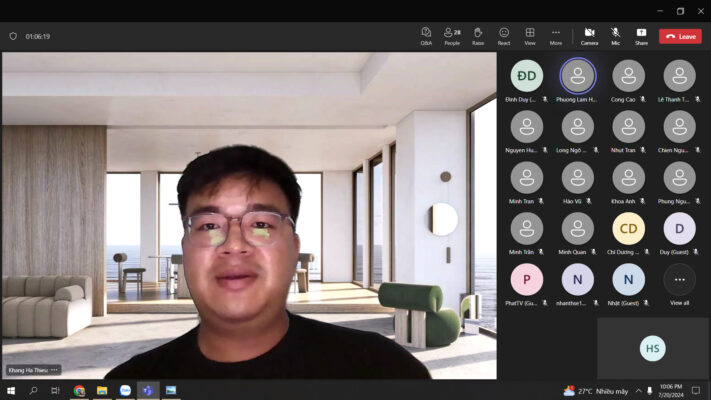This screenshot has height=400, width=711.
Task: Share your screen content
Action: click(641, 36)
